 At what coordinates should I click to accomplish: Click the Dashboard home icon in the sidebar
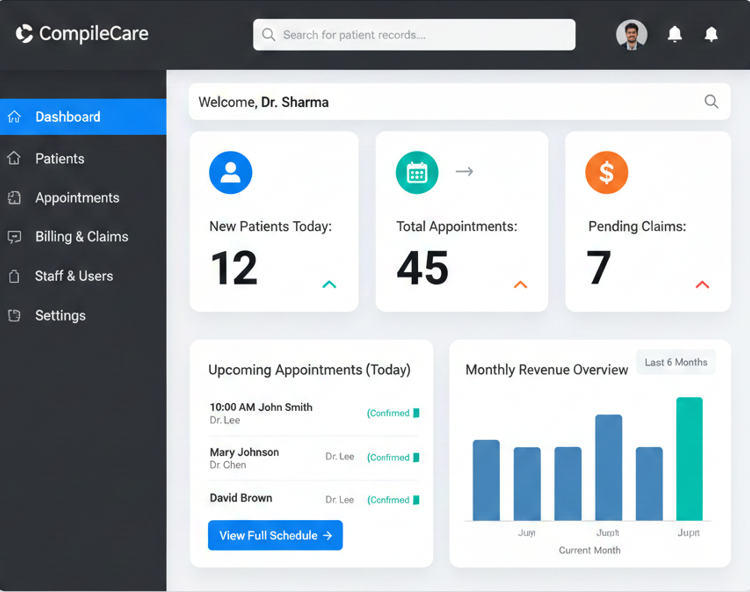pyautogui.click(x=14, y=117)
